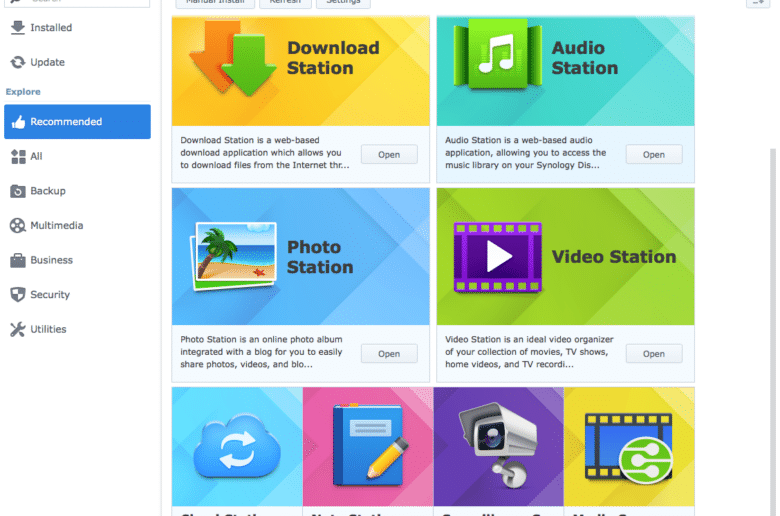Click the Video Station banner title
The height and width of the screenshot is (516, 780).
tap(614, 257)
